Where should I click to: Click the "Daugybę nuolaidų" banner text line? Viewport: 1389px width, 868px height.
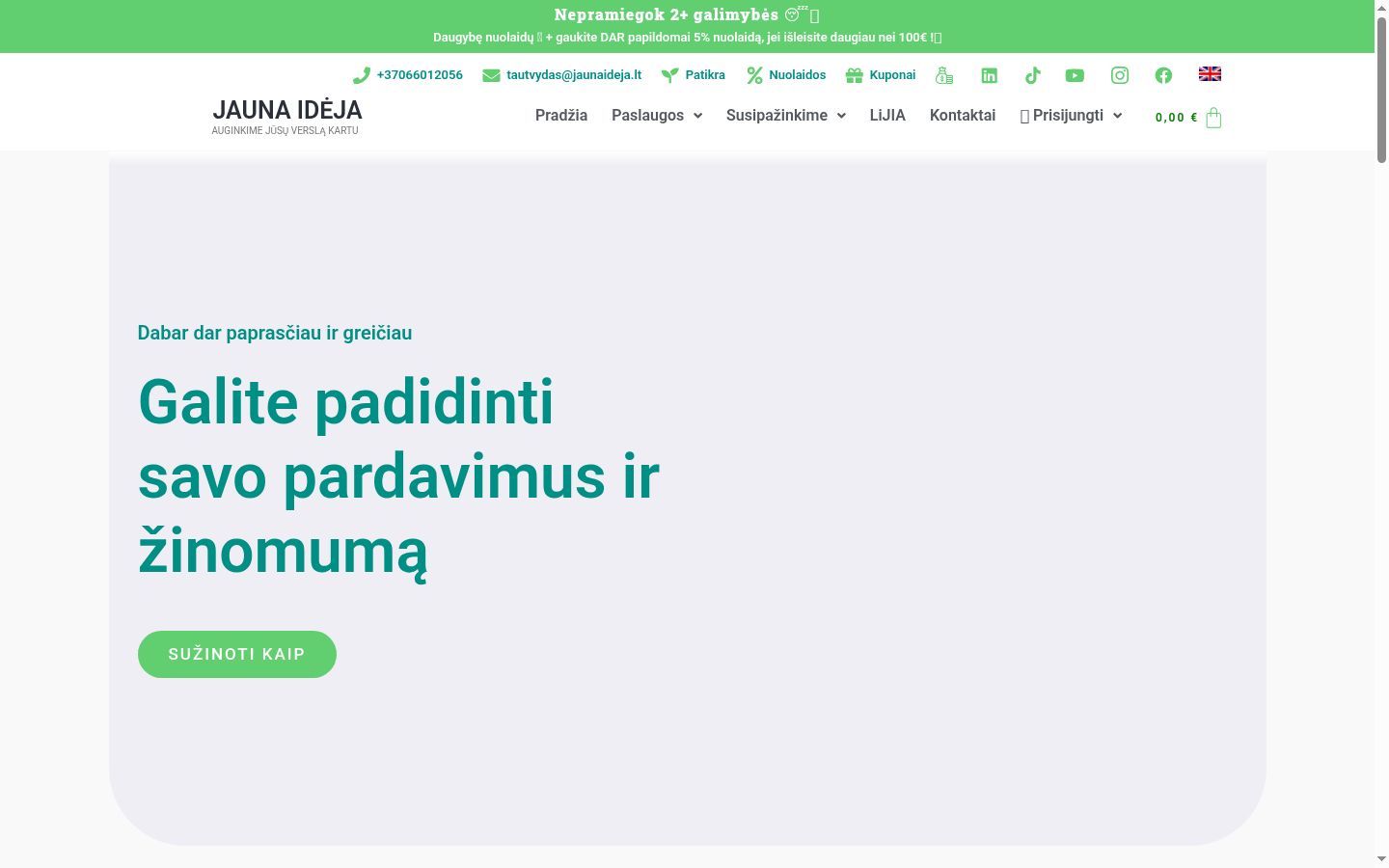tap(687, 38)
